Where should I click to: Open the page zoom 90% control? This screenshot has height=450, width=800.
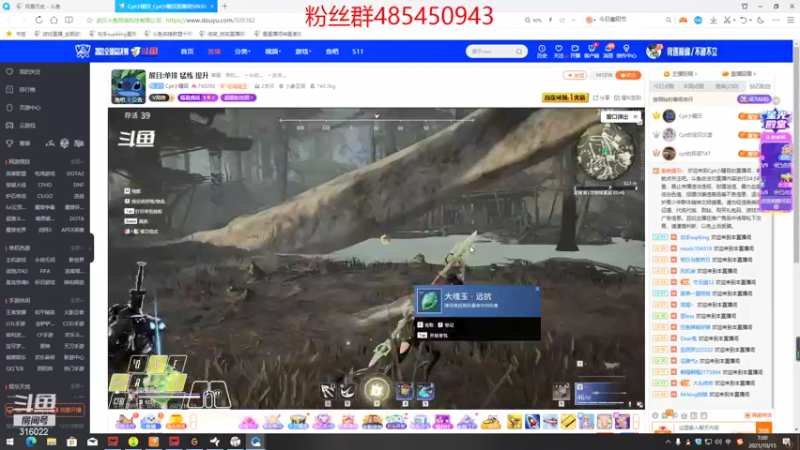coord(533,20)
